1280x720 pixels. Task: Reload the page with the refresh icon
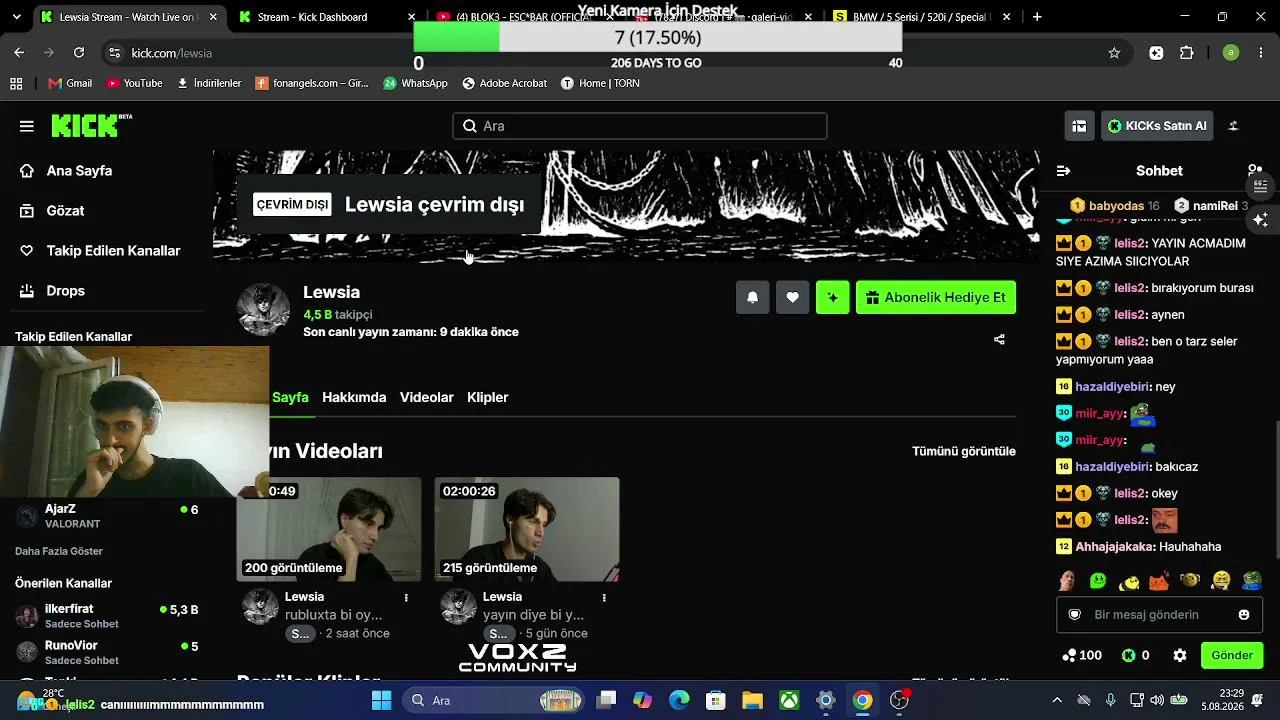(x=79, y=53)
